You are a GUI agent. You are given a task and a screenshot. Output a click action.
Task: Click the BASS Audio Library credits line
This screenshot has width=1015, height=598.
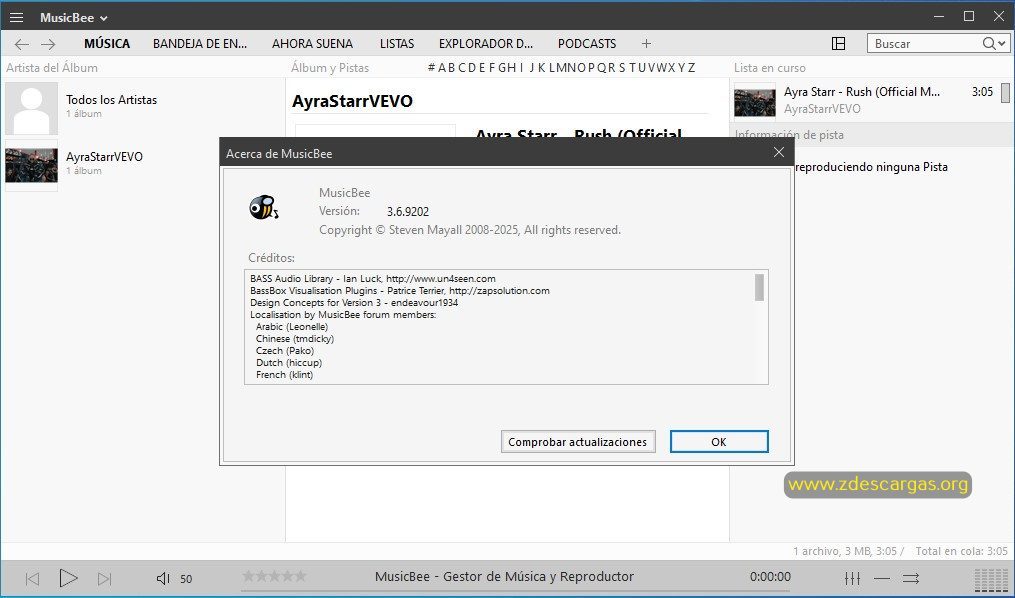(373, 278)
